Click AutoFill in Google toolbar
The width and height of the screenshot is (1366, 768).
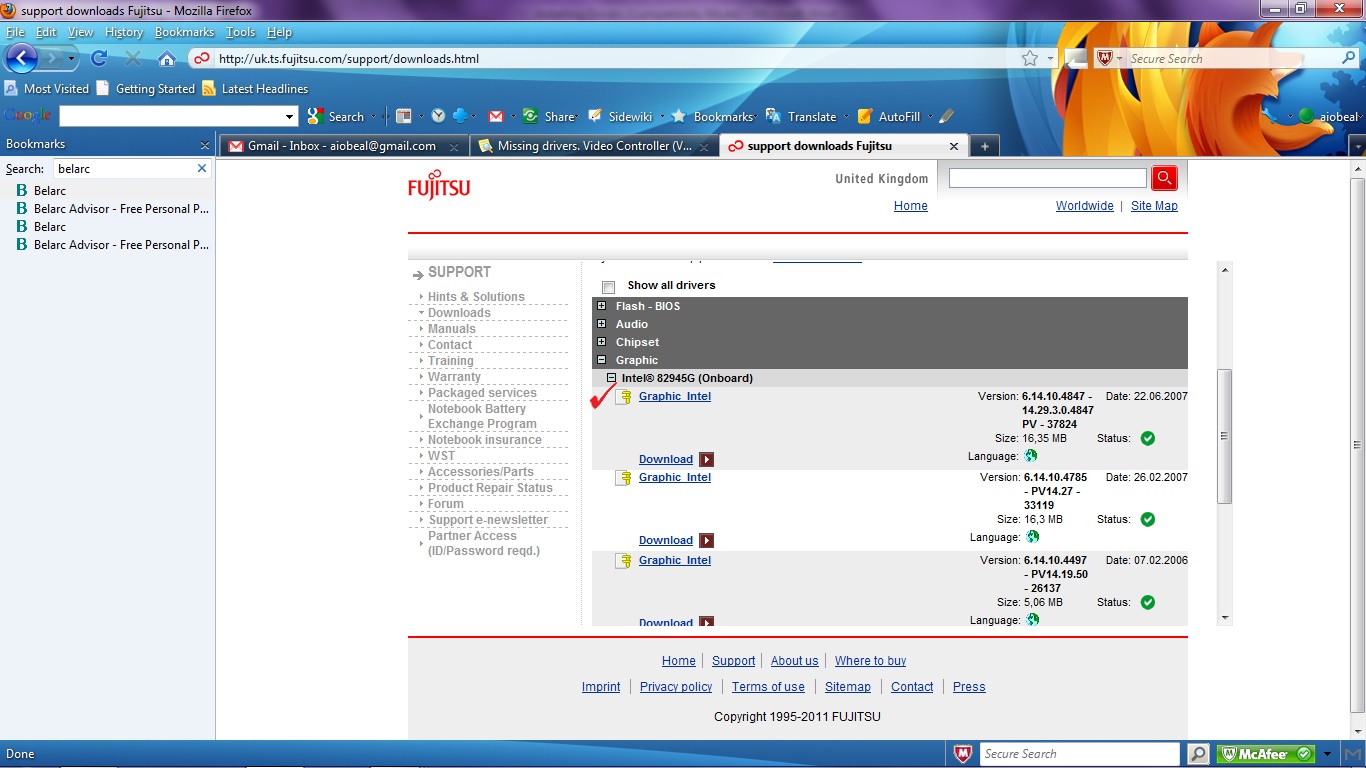(889, 116)
